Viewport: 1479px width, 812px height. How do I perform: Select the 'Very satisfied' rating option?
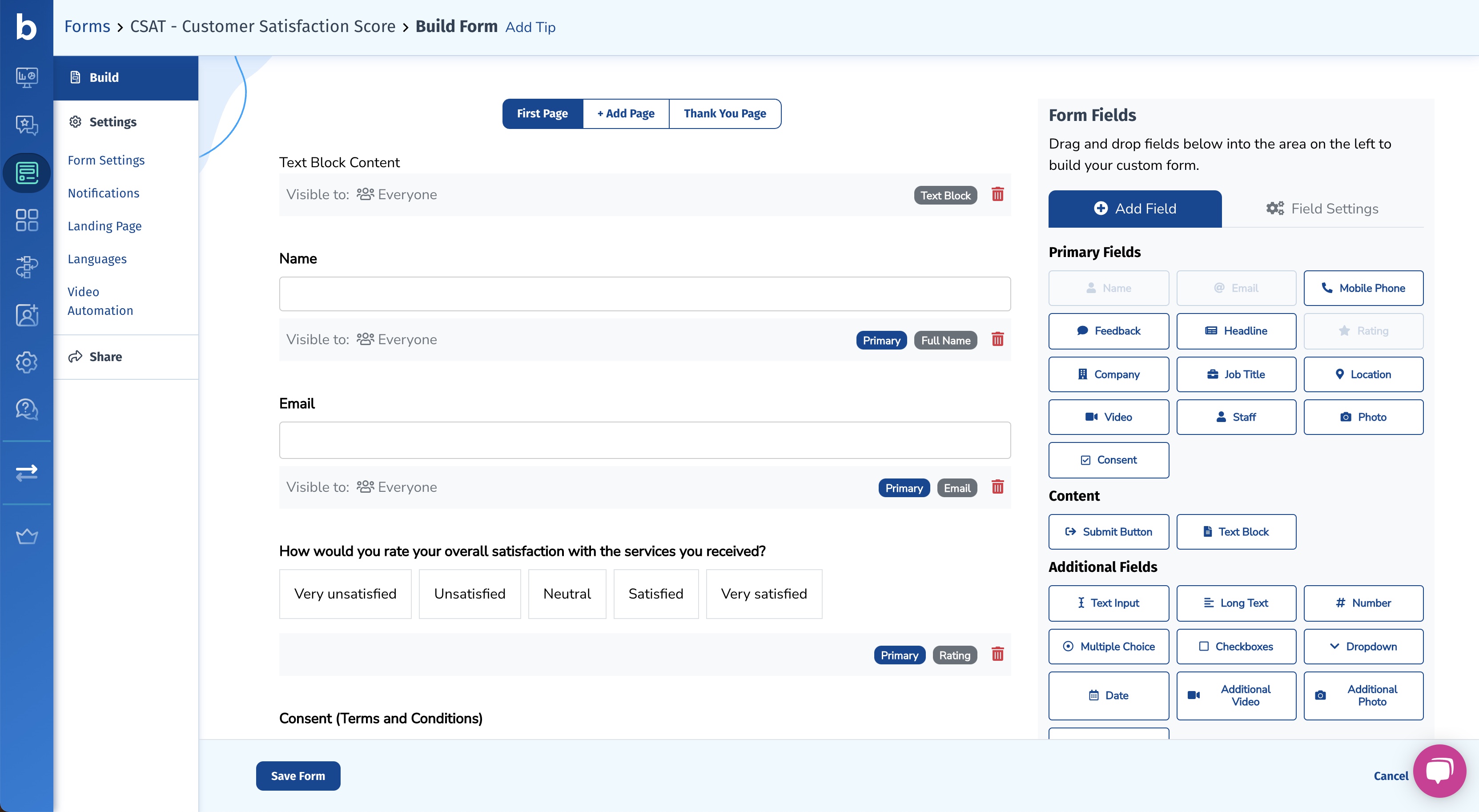(764, 594)
